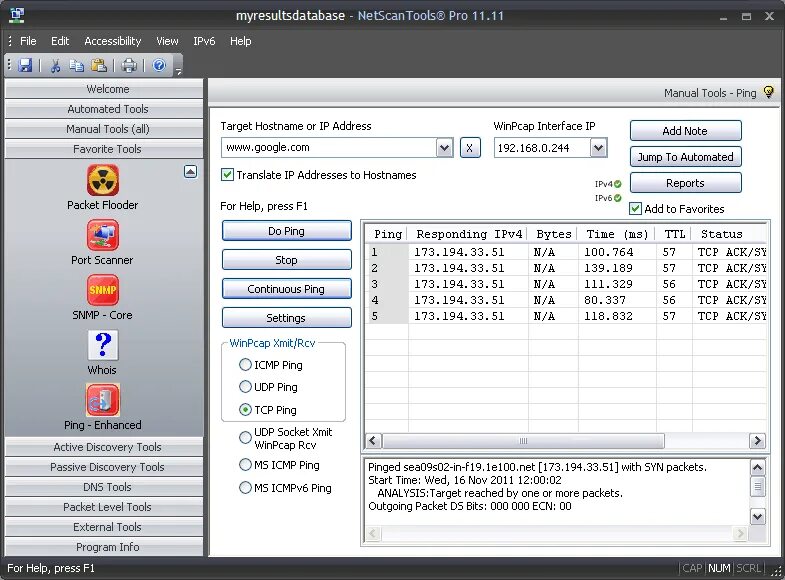Open Manual Tools (all) sidebar section
The height and width of the screenshot is (580, 785).
click(x=104, y=129)
